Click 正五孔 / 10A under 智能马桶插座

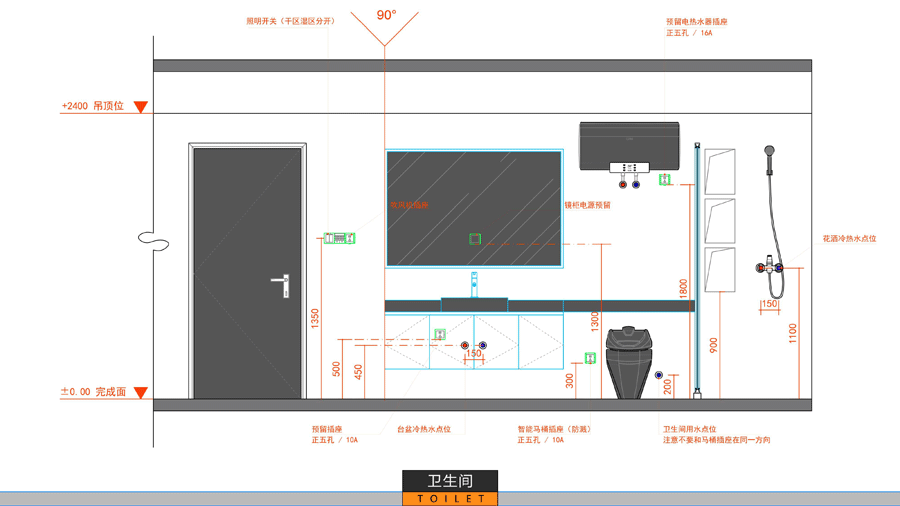pos(541,440)
